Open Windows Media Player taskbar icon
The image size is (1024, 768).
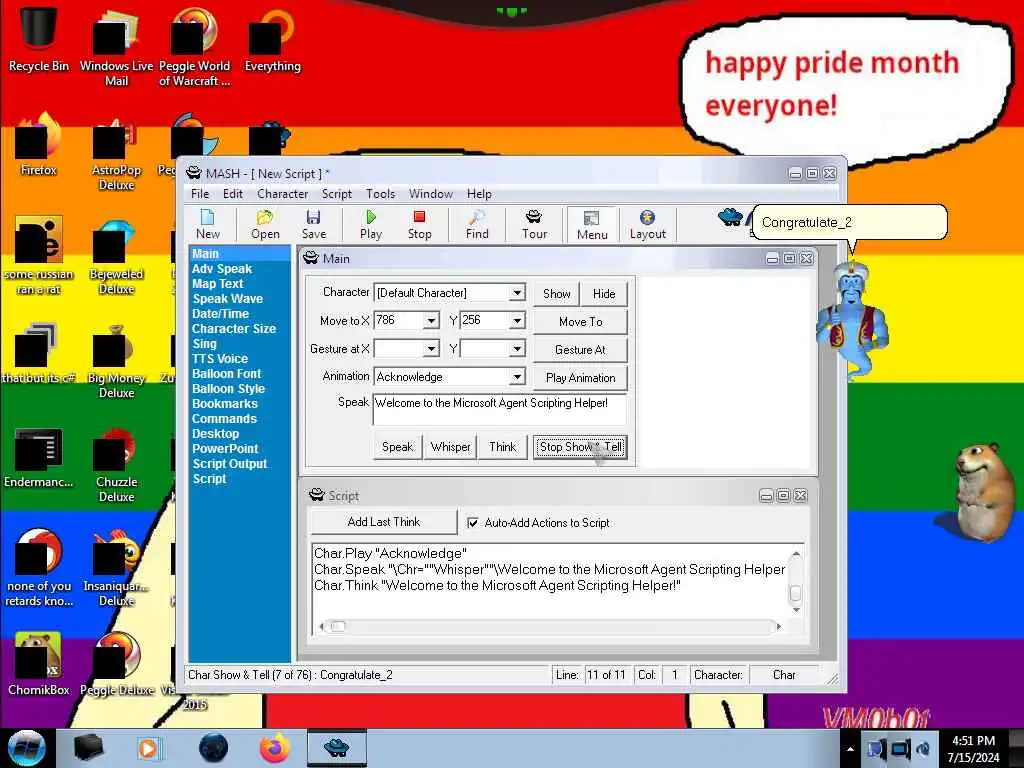point(148,748)
